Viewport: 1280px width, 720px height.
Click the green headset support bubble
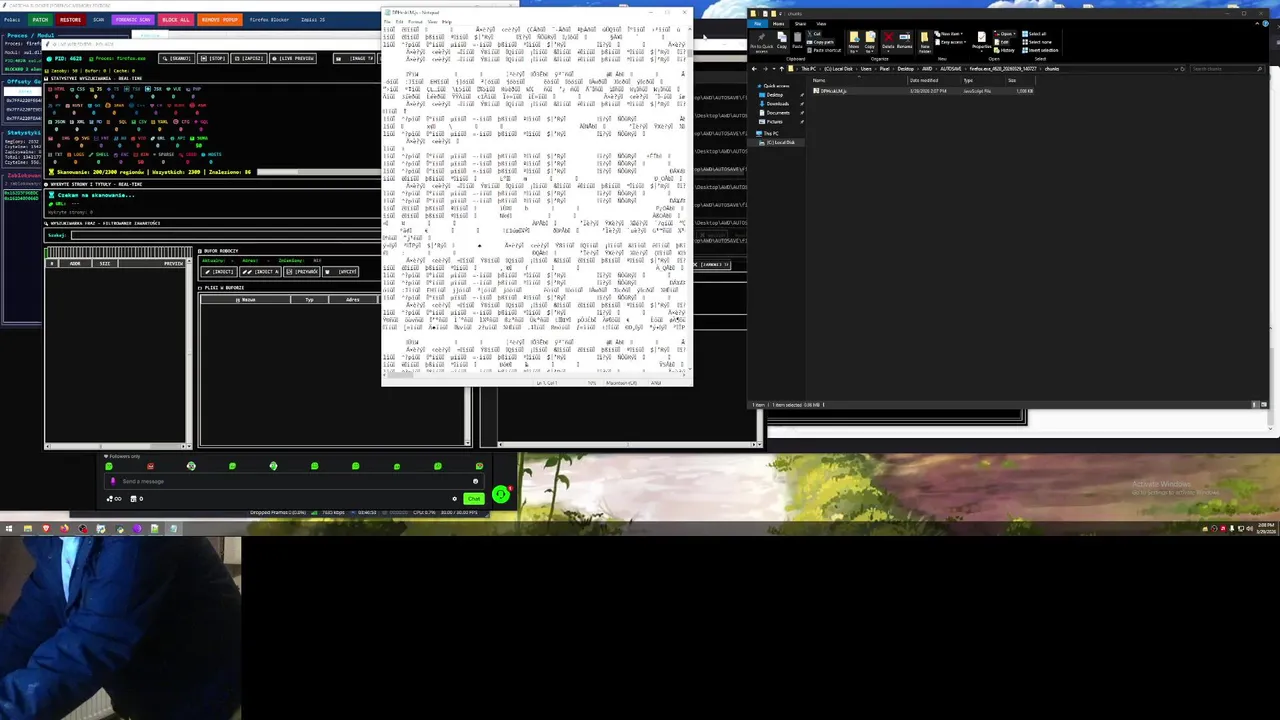pyautogui.click(x=501, y=494)
